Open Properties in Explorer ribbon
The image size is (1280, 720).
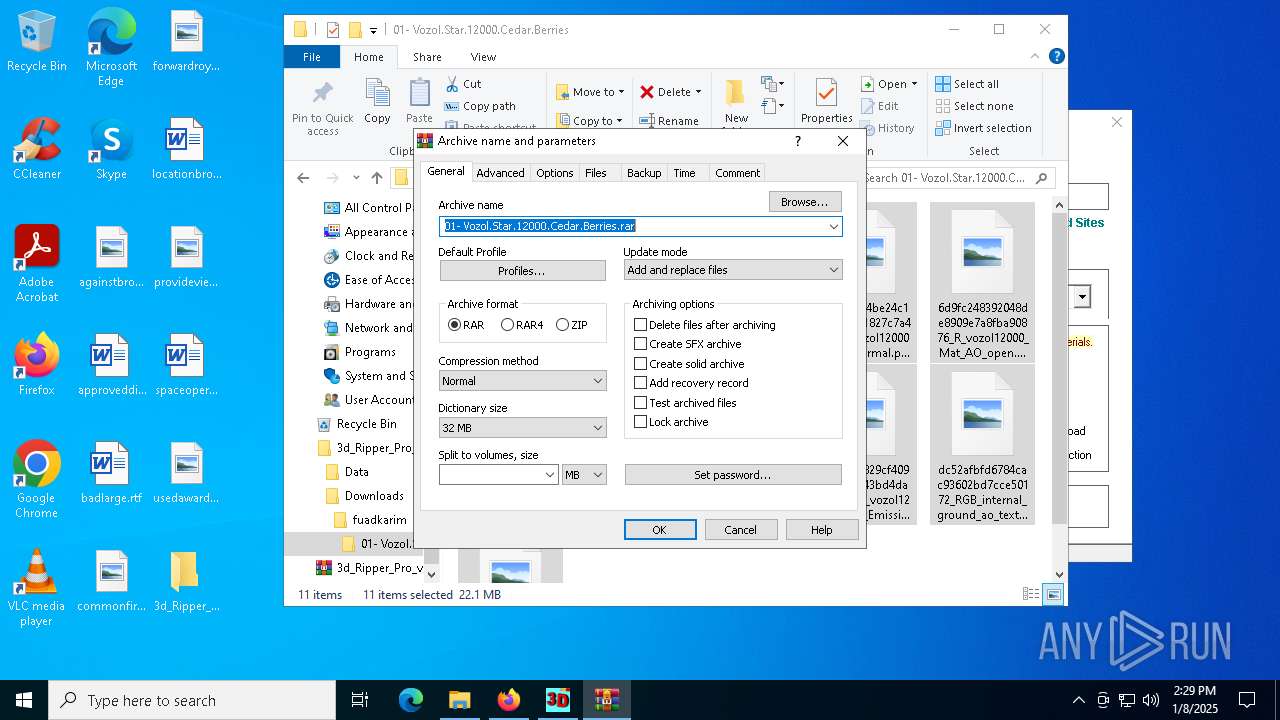coord(826,102)
